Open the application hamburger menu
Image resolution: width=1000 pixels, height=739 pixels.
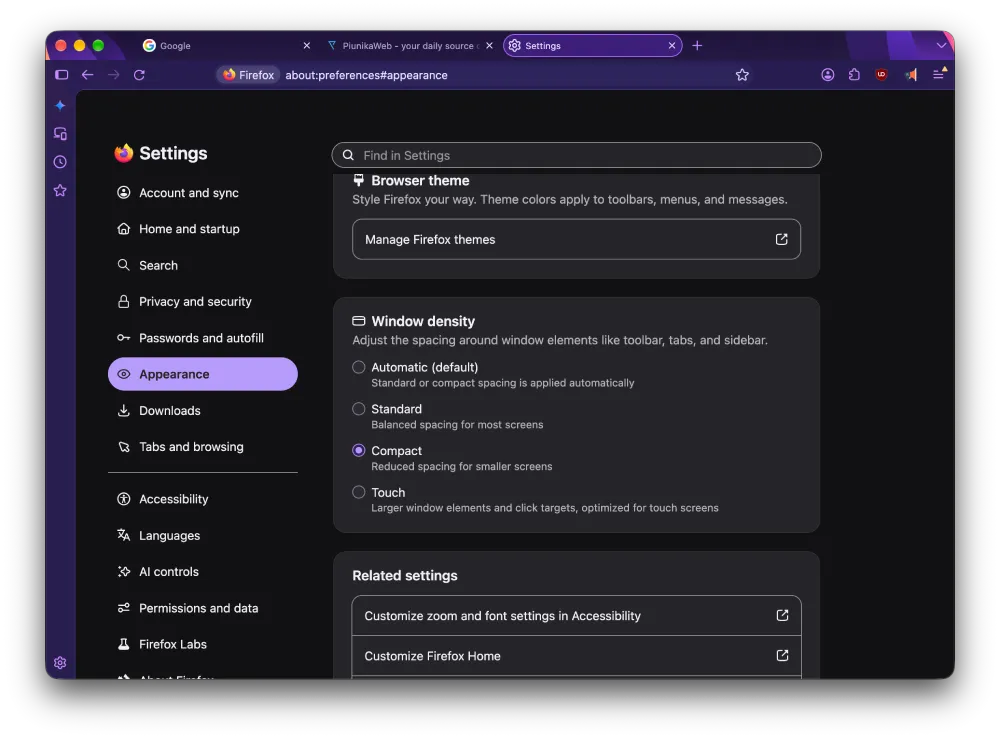tap(939, 74)
